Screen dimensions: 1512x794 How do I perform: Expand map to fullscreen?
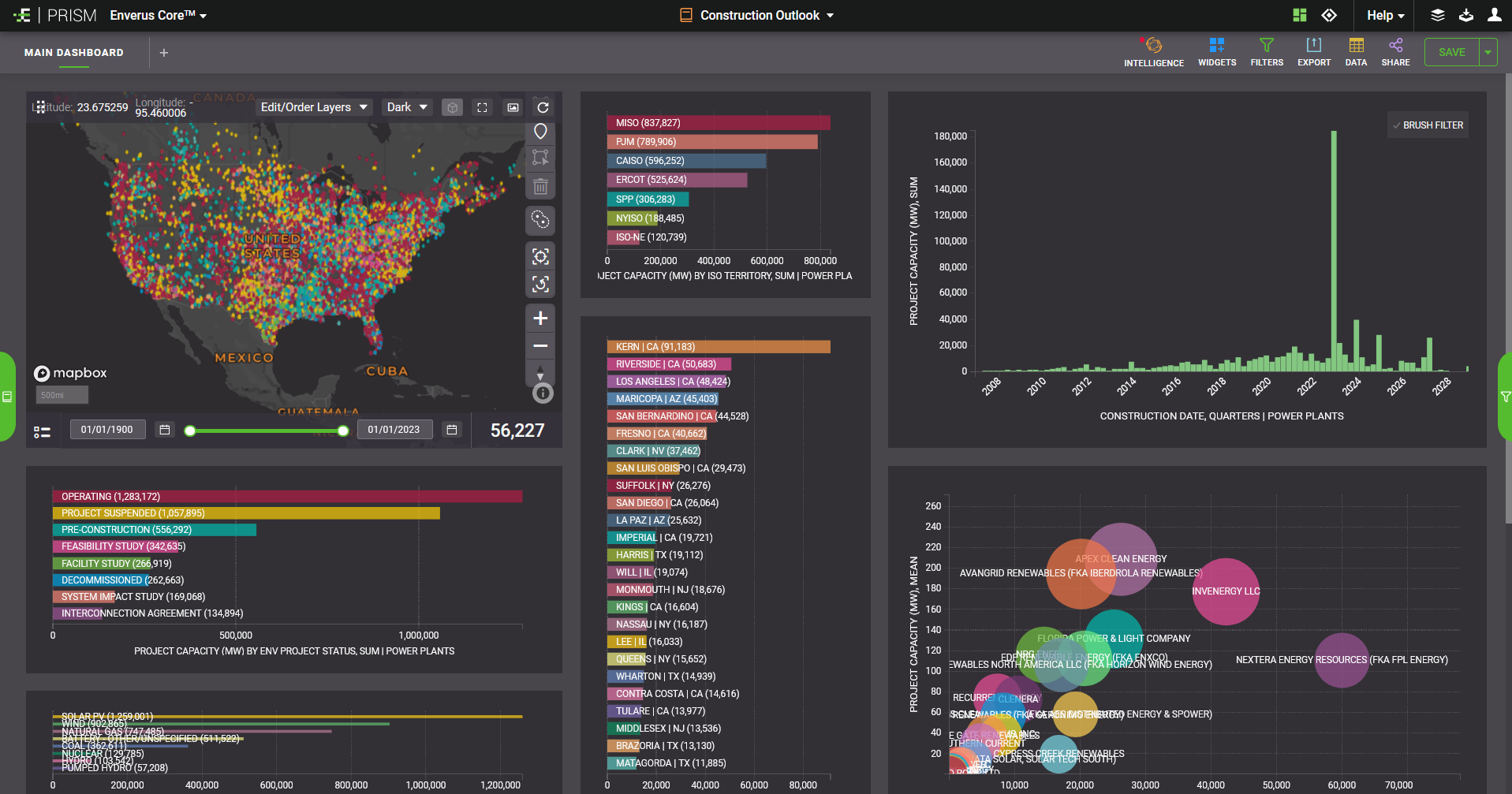pos(482,107)
